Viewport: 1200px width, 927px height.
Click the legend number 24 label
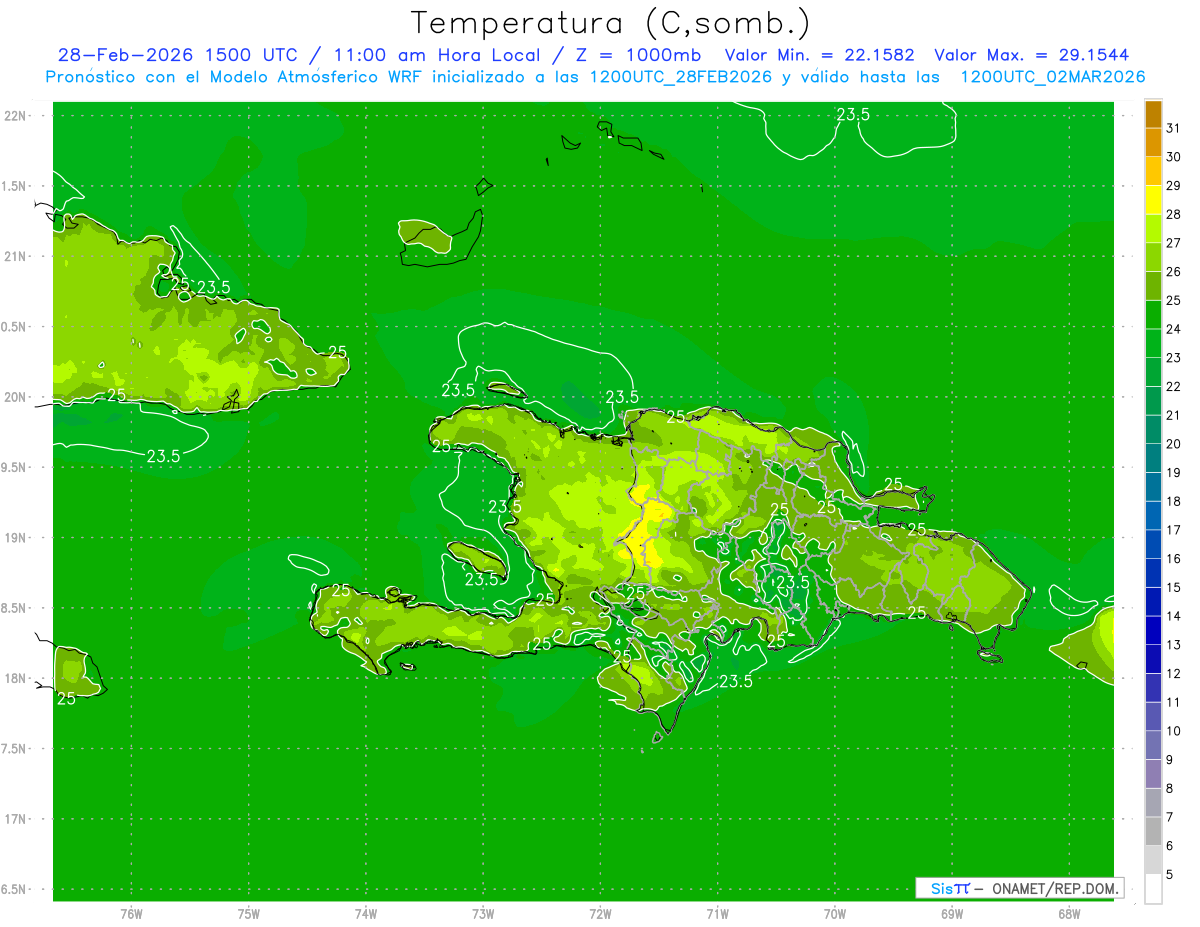point(1173,329)
